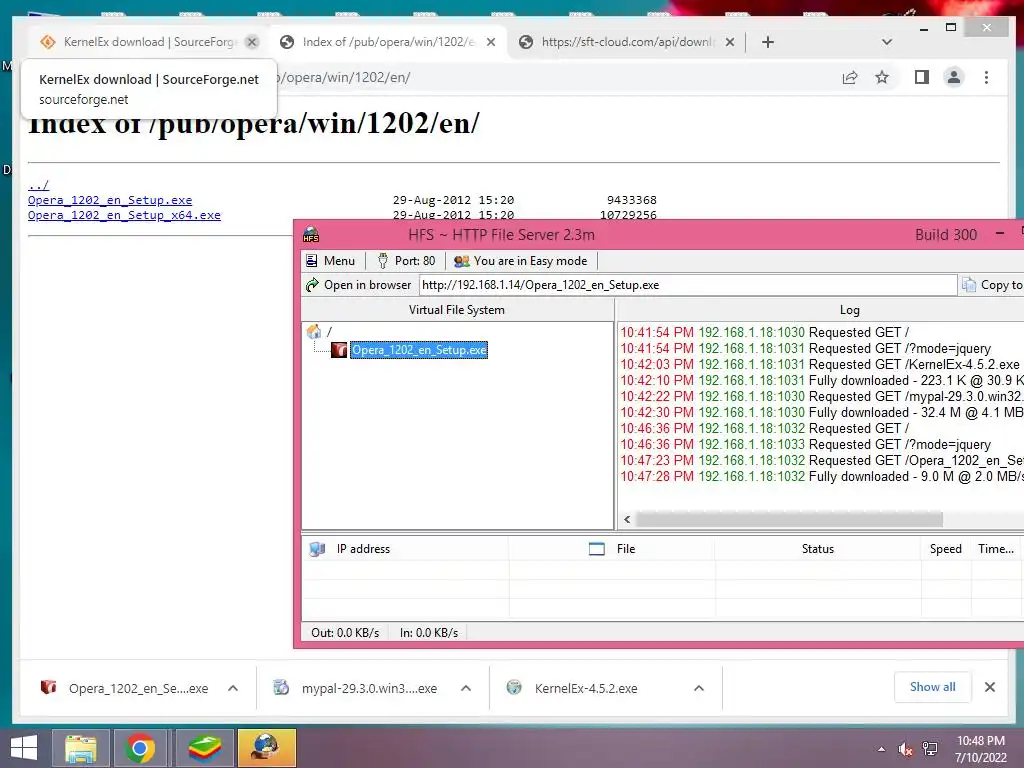The image size is (1024, 768).
Task: Bookmark this page with star icon
Action: pos(882,78)
